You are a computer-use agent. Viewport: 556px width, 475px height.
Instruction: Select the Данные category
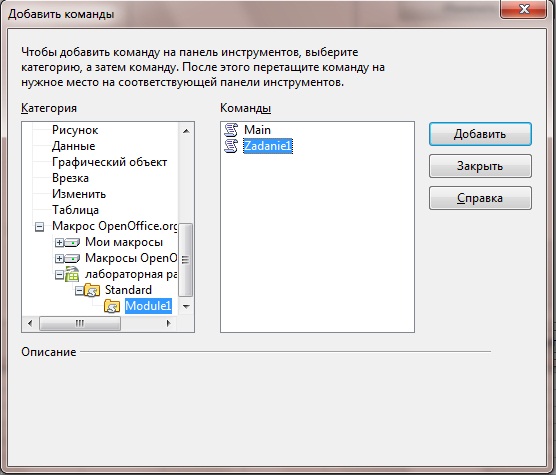click(x=73, y=146)
